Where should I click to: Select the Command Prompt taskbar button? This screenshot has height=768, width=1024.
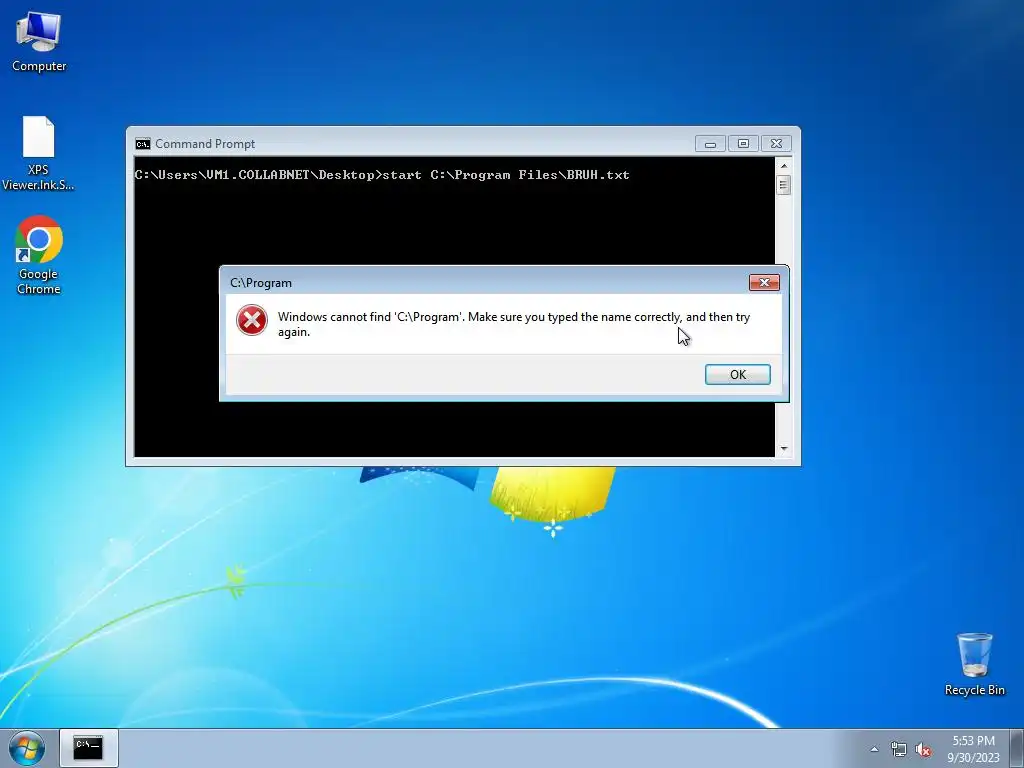coord(89,748)
